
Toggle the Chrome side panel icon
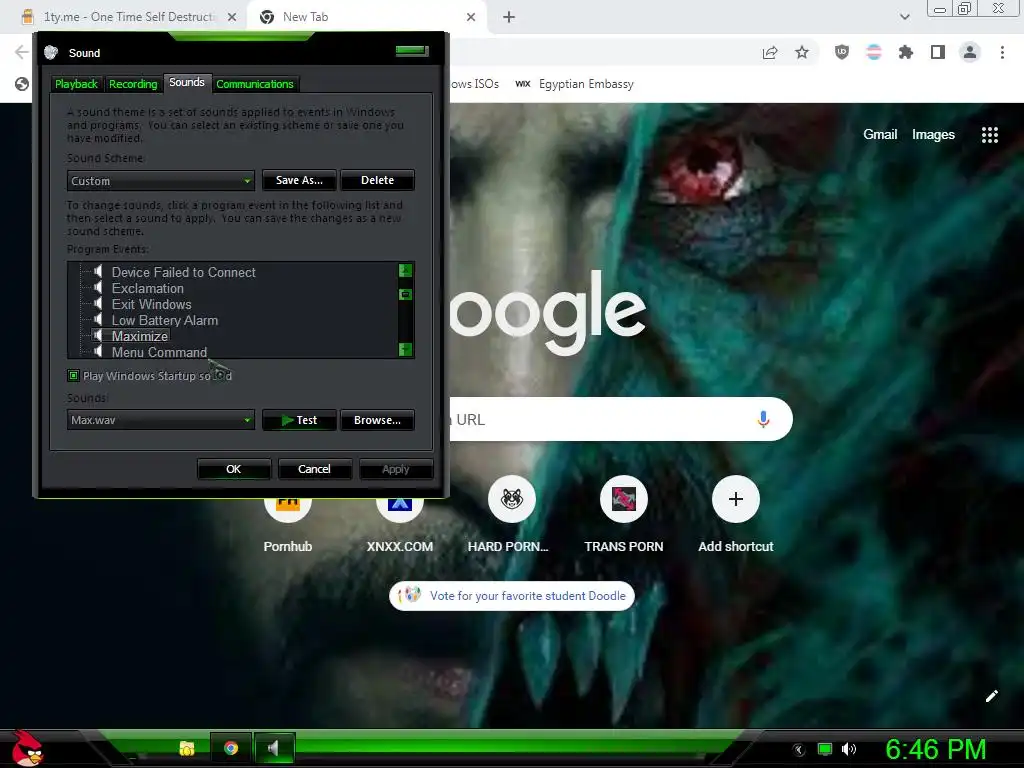coord(938,52)
